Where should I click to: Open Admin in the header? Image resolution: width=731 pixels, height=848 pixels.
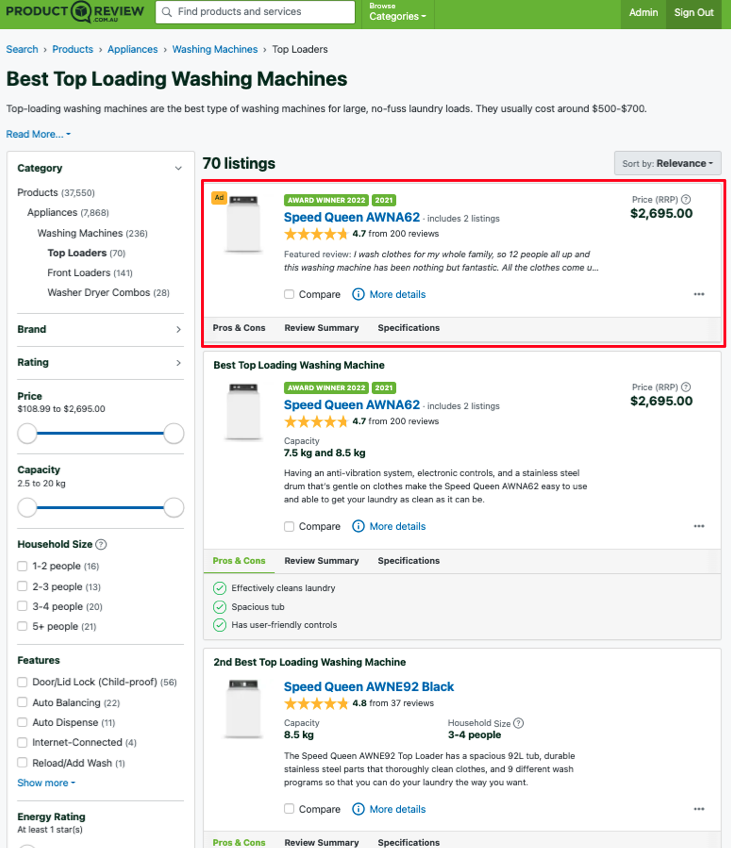tap(643, 12)
